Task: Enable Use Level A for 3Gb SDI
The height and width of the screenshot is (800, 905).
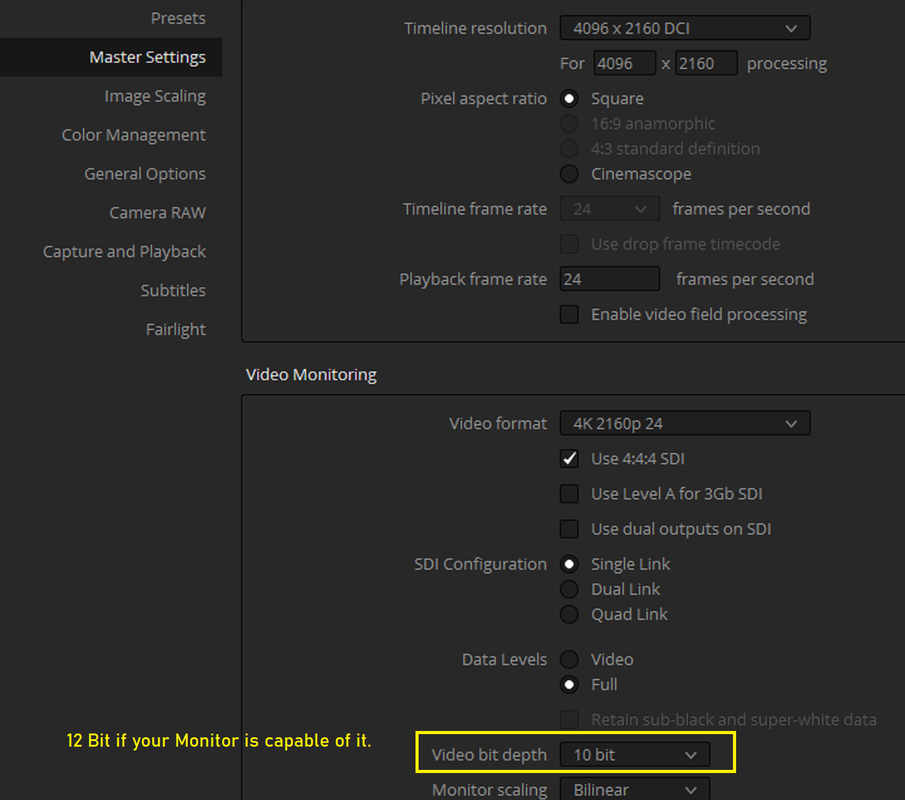Action: (x=569, y=494)
